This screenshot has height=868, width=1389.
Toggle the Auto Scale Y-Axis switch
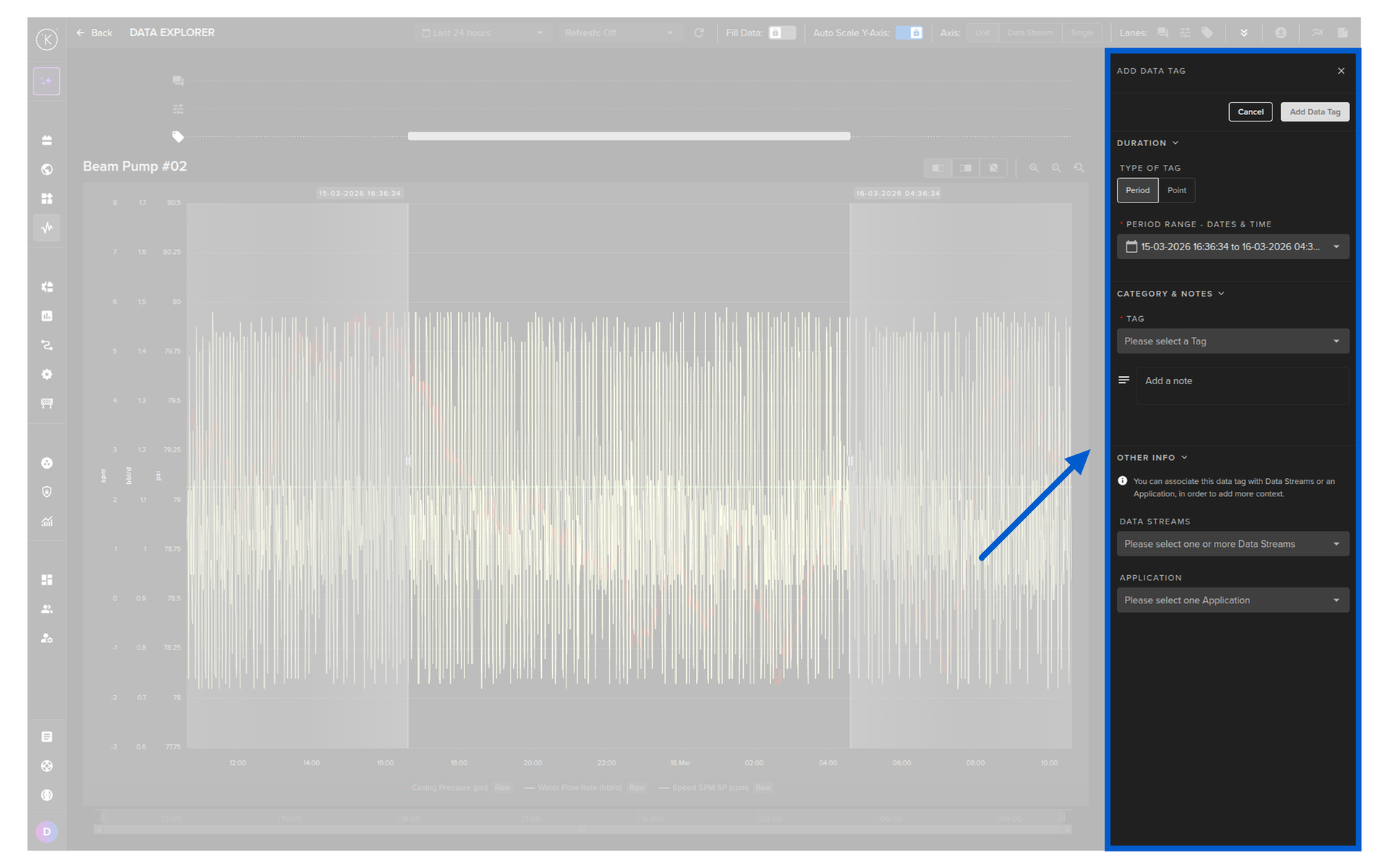click(x=909, y=33)
